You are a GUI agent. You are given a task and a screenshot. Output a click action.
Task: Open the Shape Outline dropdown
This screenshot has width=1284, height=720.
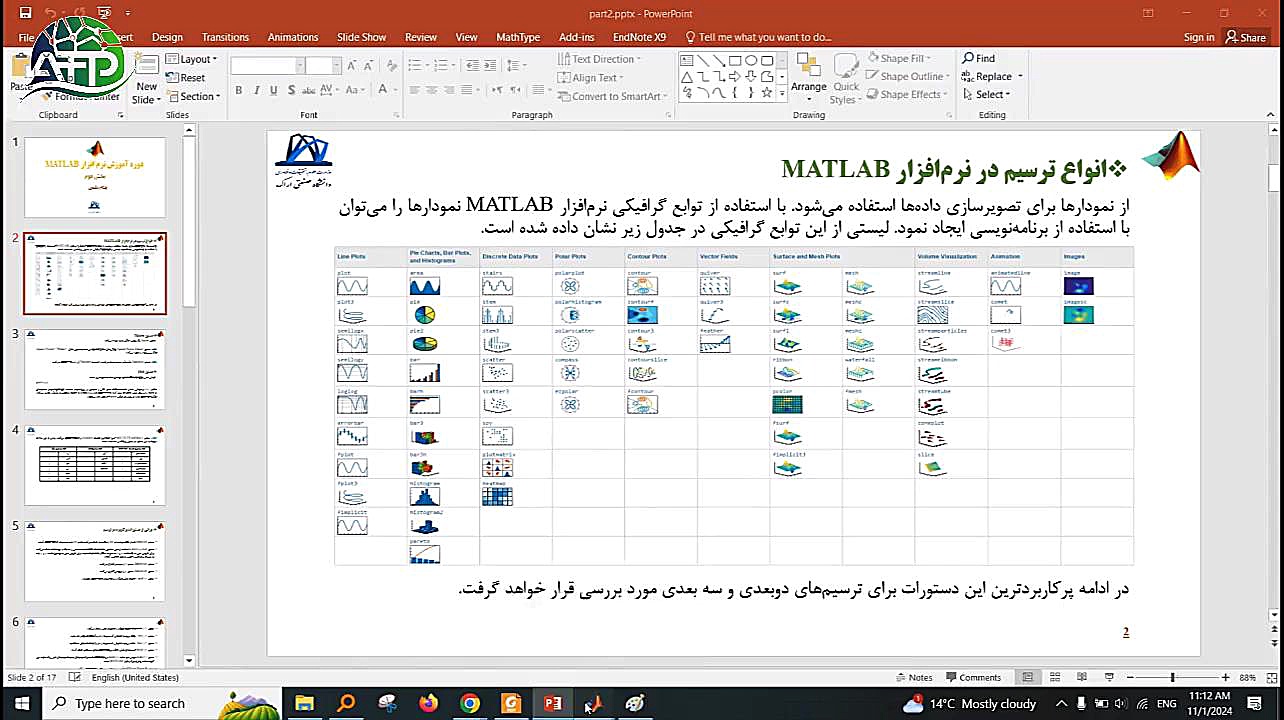(x=907, y=77)
